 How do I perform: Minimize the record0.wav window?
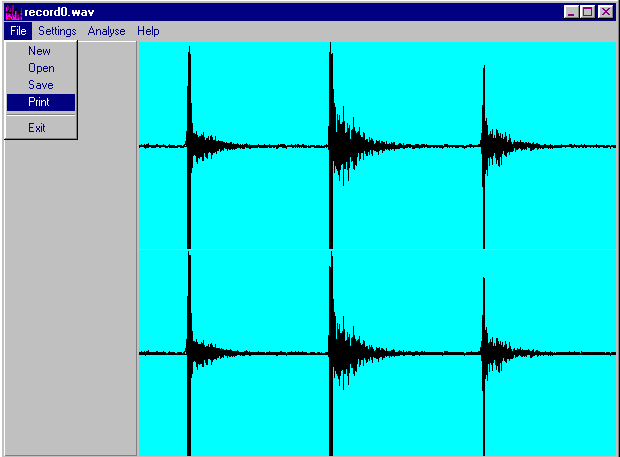click(571, 12)
